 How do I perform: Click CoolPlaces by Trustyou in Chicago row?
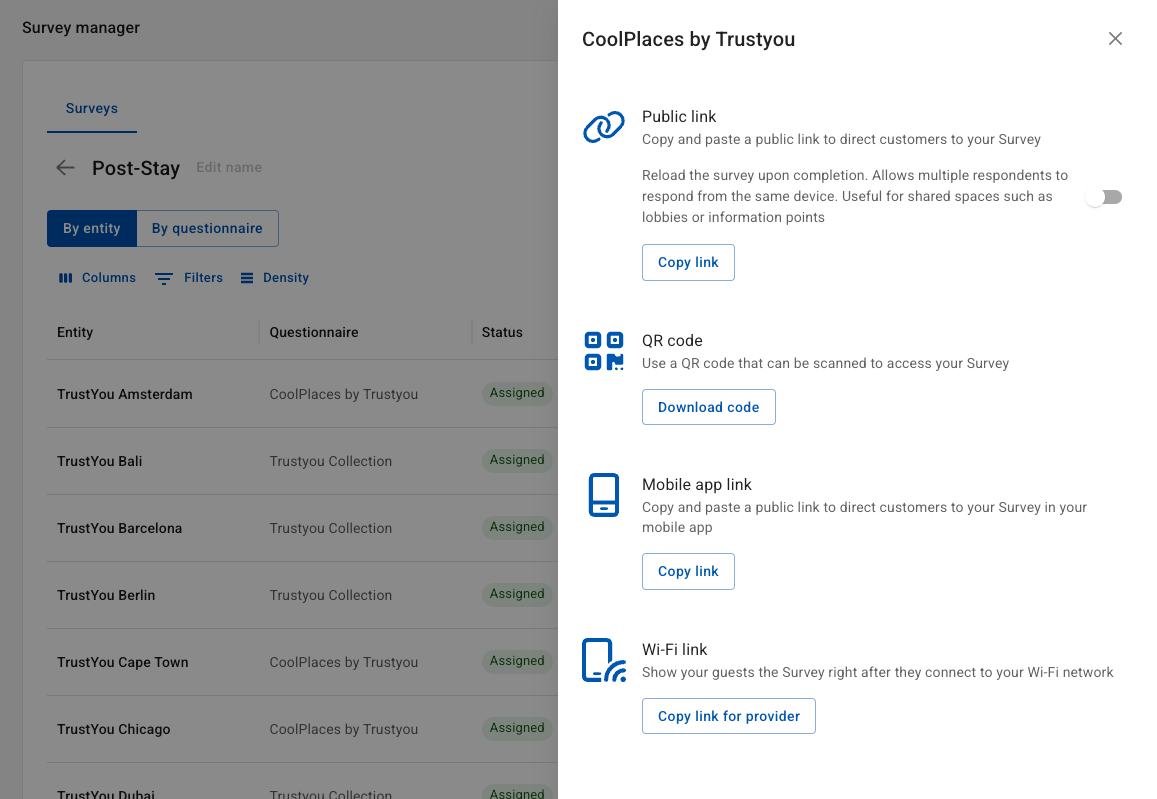point(344,730)
